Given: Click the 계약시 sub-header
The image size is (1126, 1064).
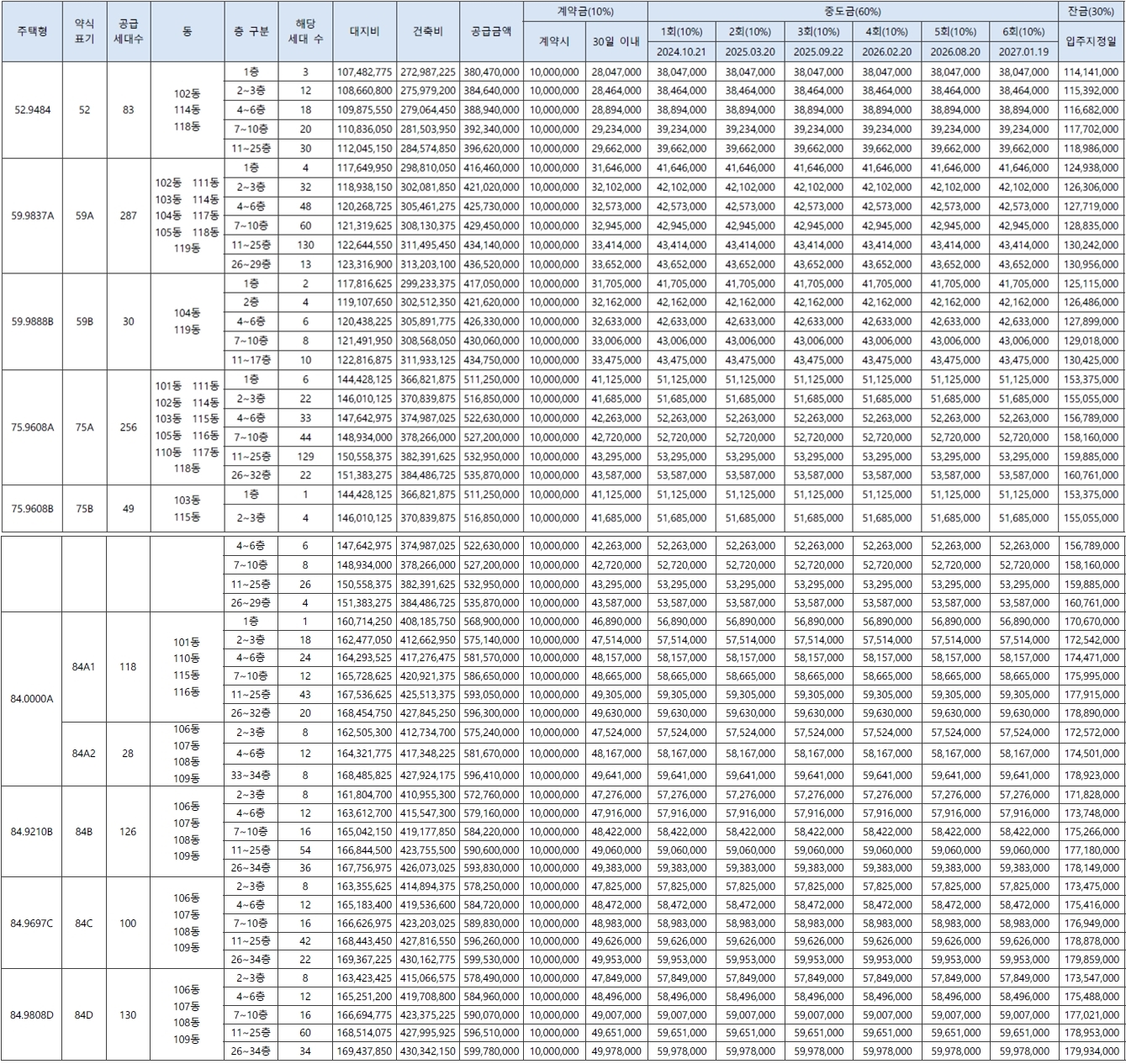Looking at the screenshot, I should (x=553, y=41).
